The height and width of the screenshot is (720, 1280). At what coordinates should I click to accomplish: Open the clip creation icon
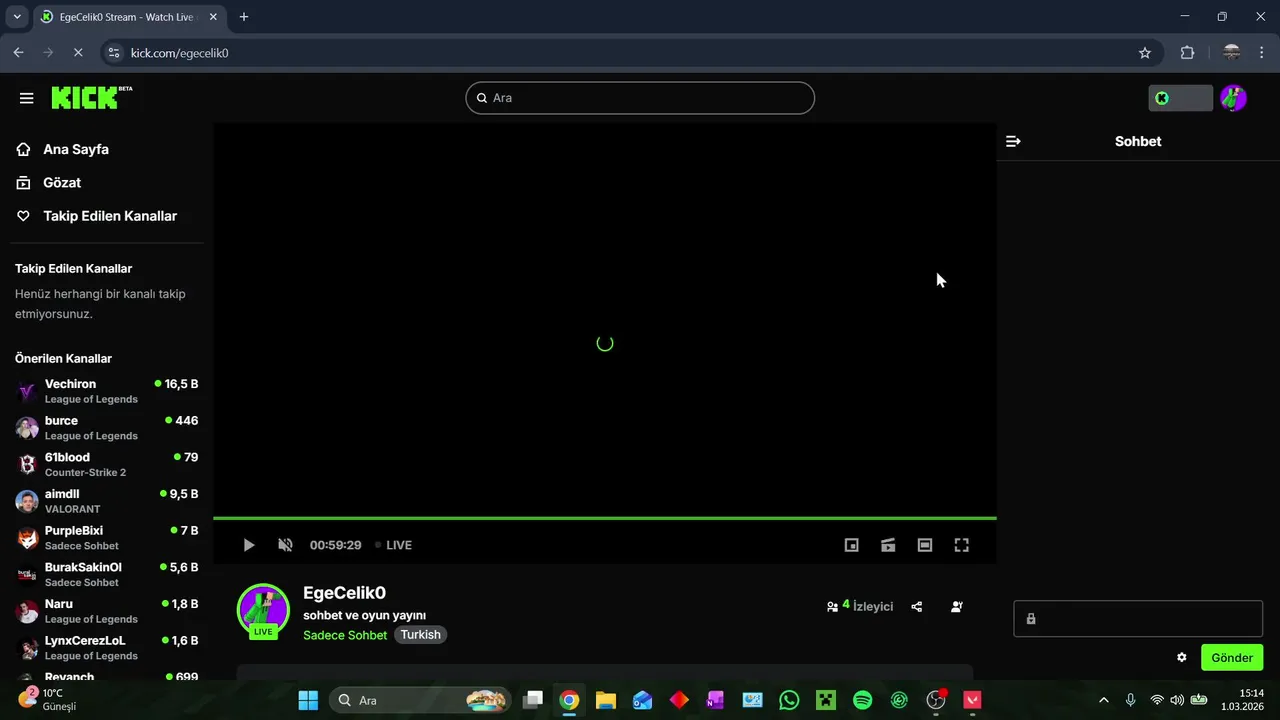coord(888,545)
